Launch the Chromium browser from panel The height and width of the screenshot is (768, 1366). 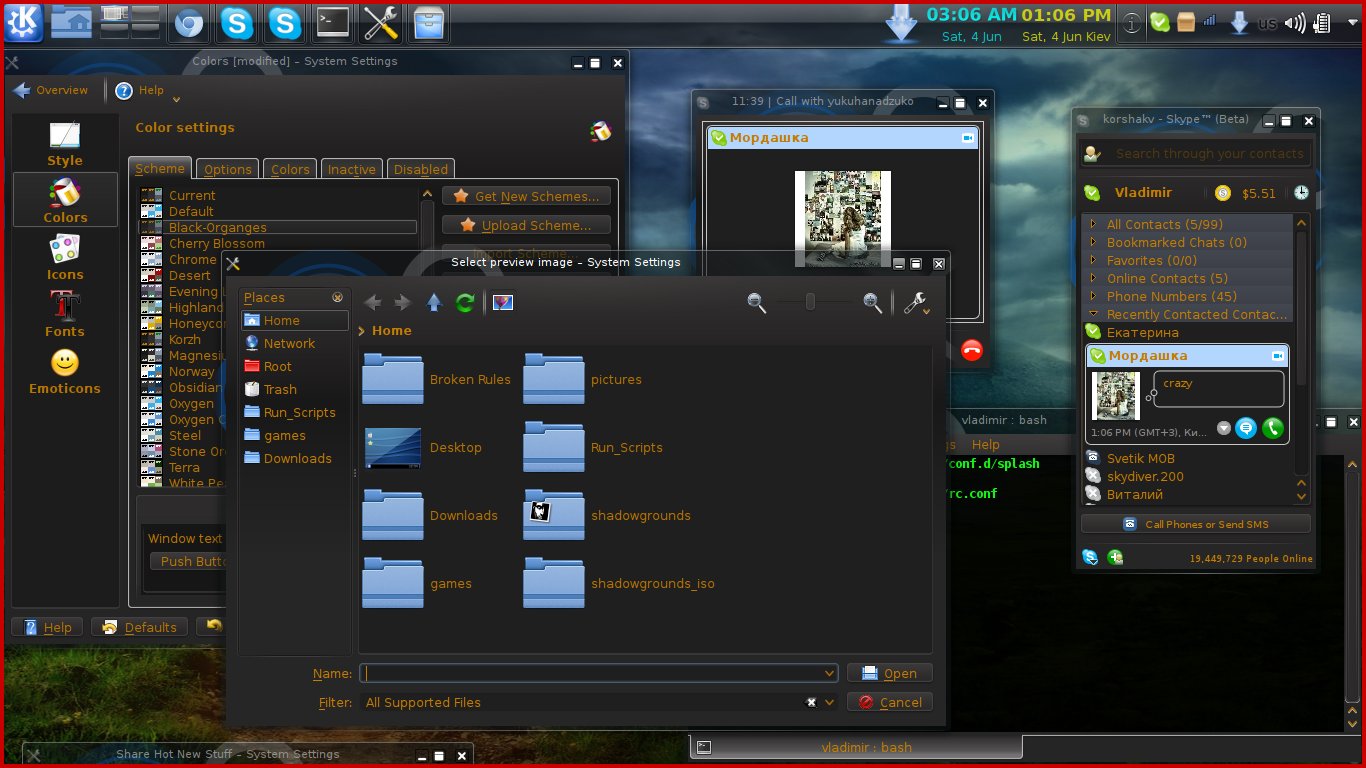click(x=187, y=23)
